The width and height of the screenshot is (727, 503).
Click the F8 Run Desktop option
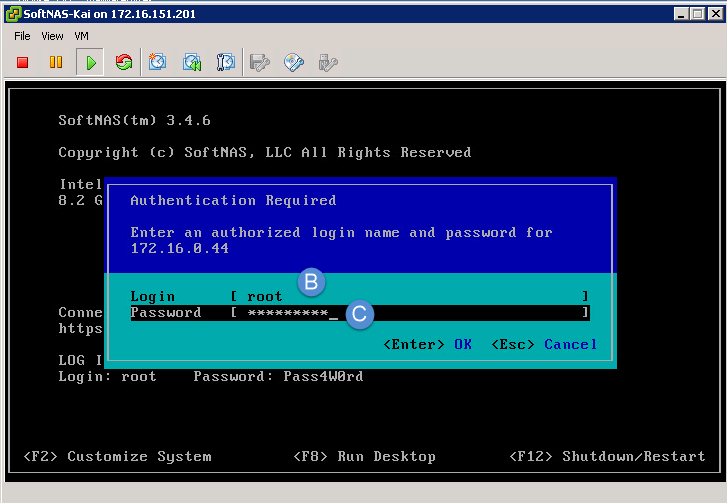364,456
